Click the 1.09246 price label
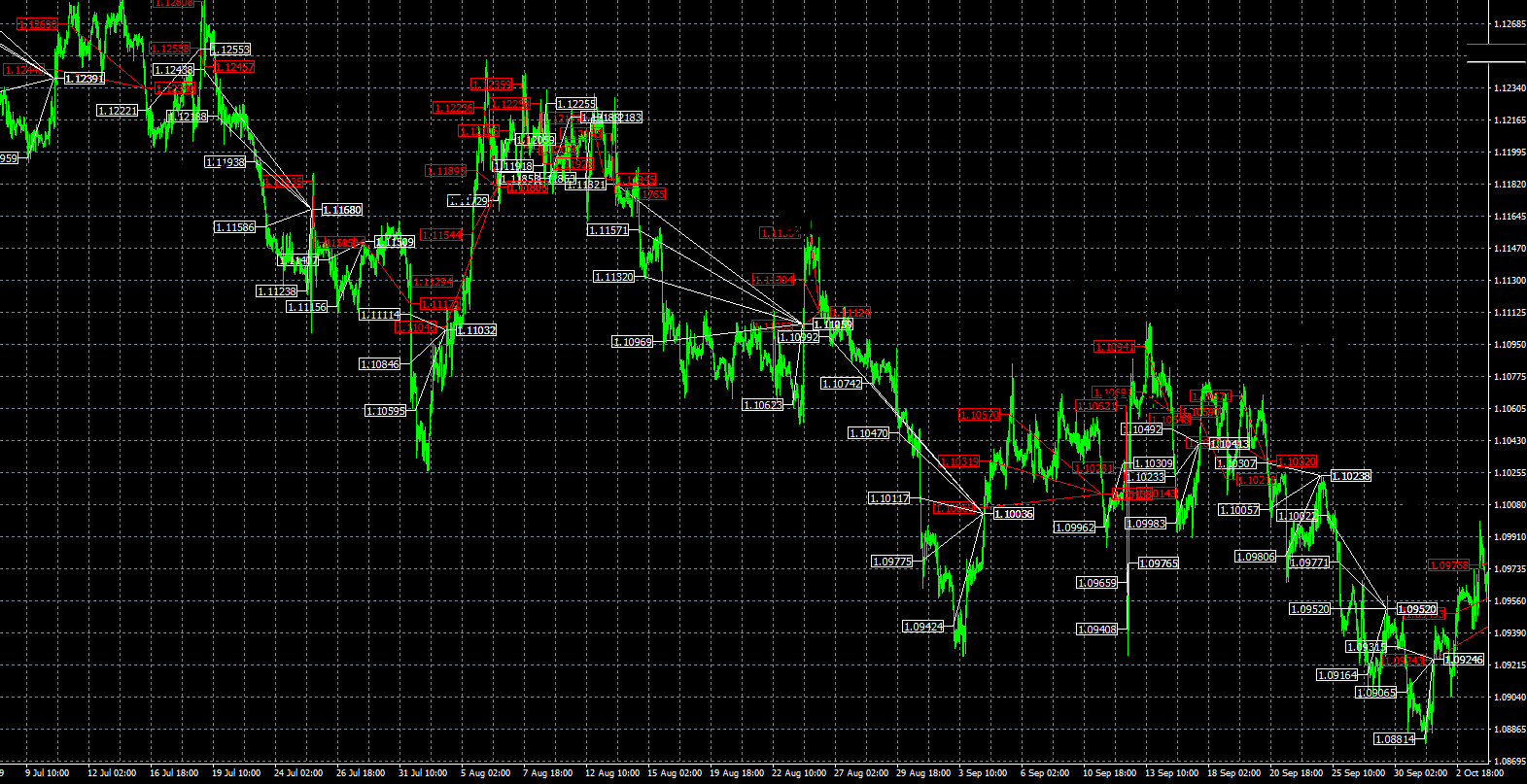The image size is (1527, 784). pos(1464,660)
